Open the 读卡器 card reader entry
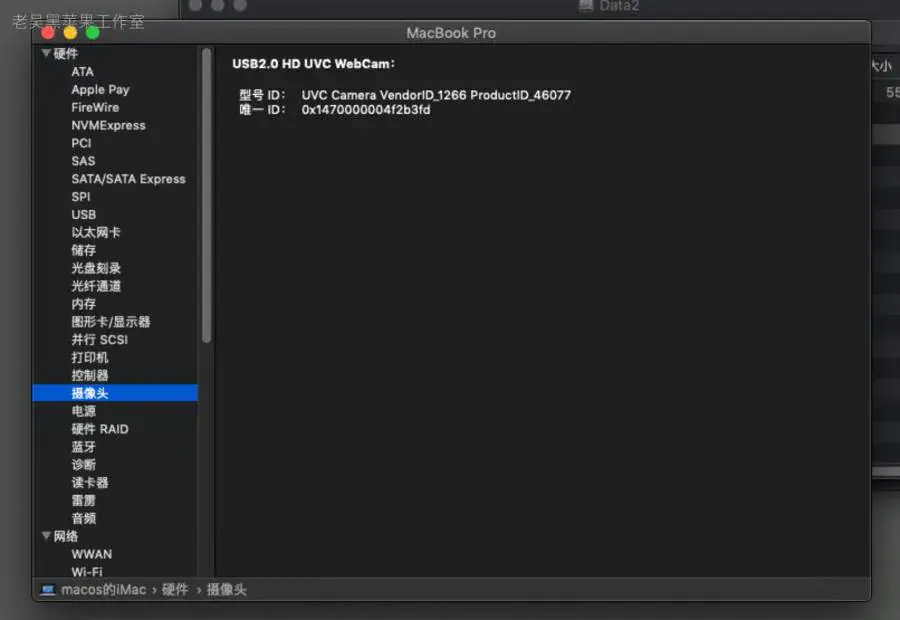 [90, 482]
